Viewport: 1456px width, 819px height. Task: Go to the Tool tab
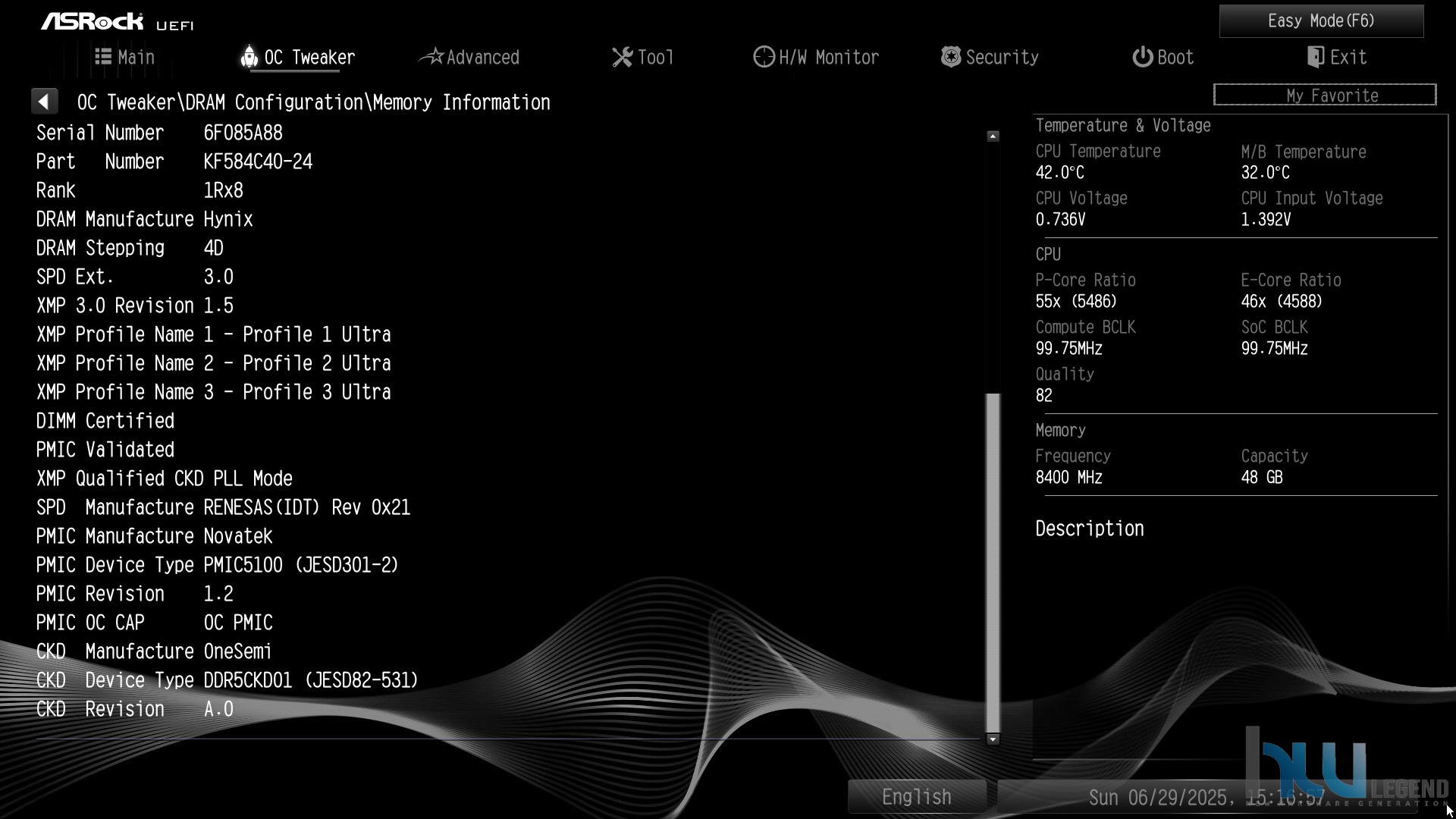pyautogui.click(x=643, y=57)
